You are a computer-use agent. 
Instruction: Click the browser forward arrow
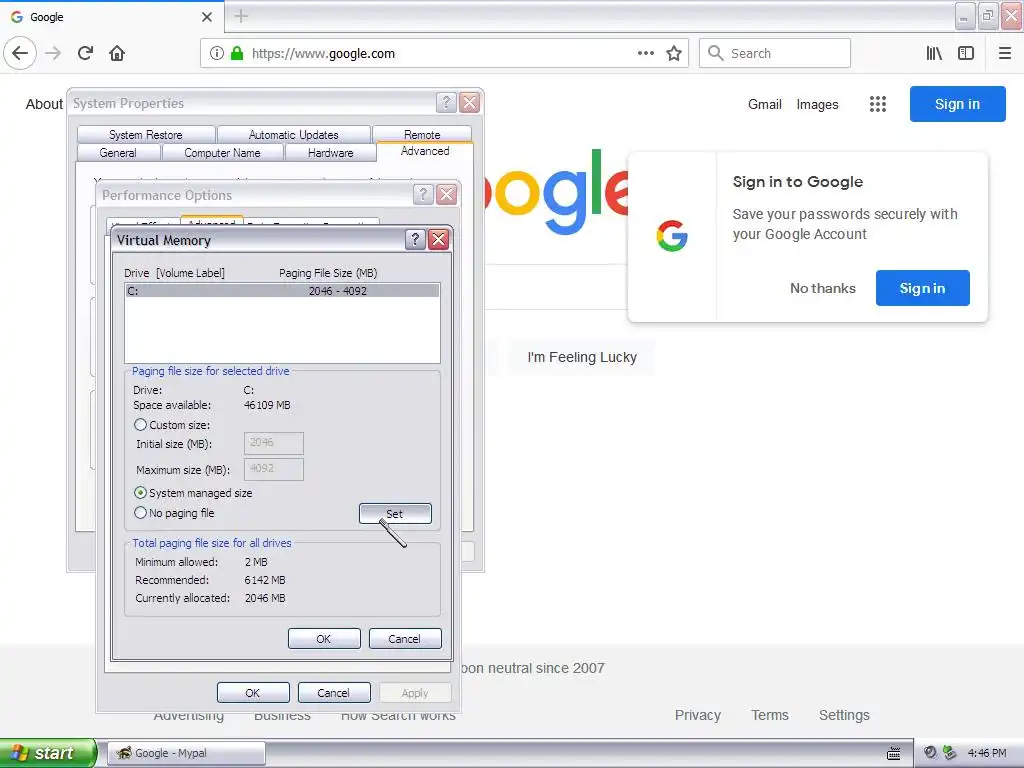[54, 53]
